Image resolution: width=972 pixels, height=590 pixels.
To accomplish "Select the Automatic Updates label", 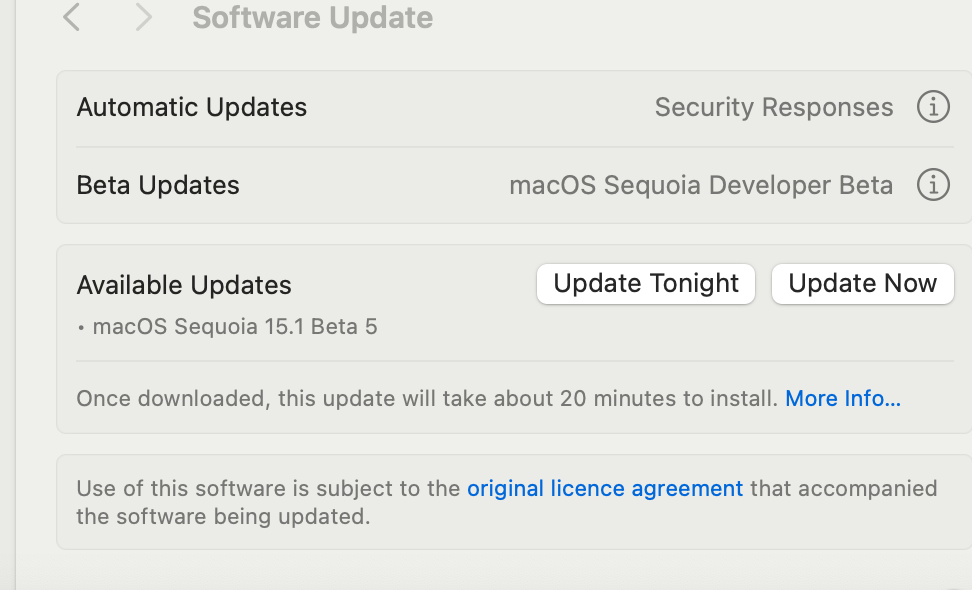I will (x=192, y=107).
